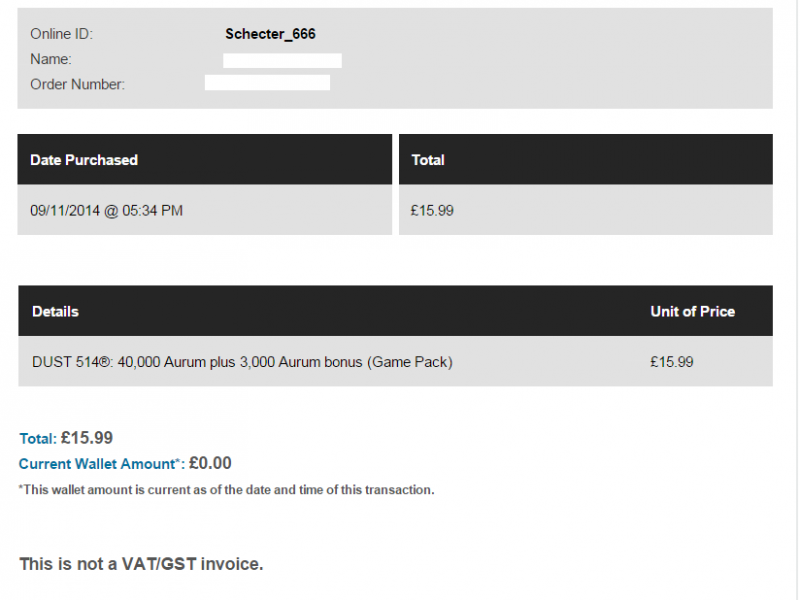Click the Online ID Schecter_666
This screenshot has width=800, height=600.
[270, 34]
